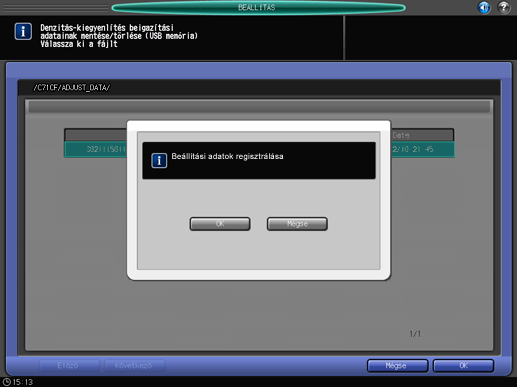Confirm the dialog with its OK button
517x387 pixels.
[220, 224]
